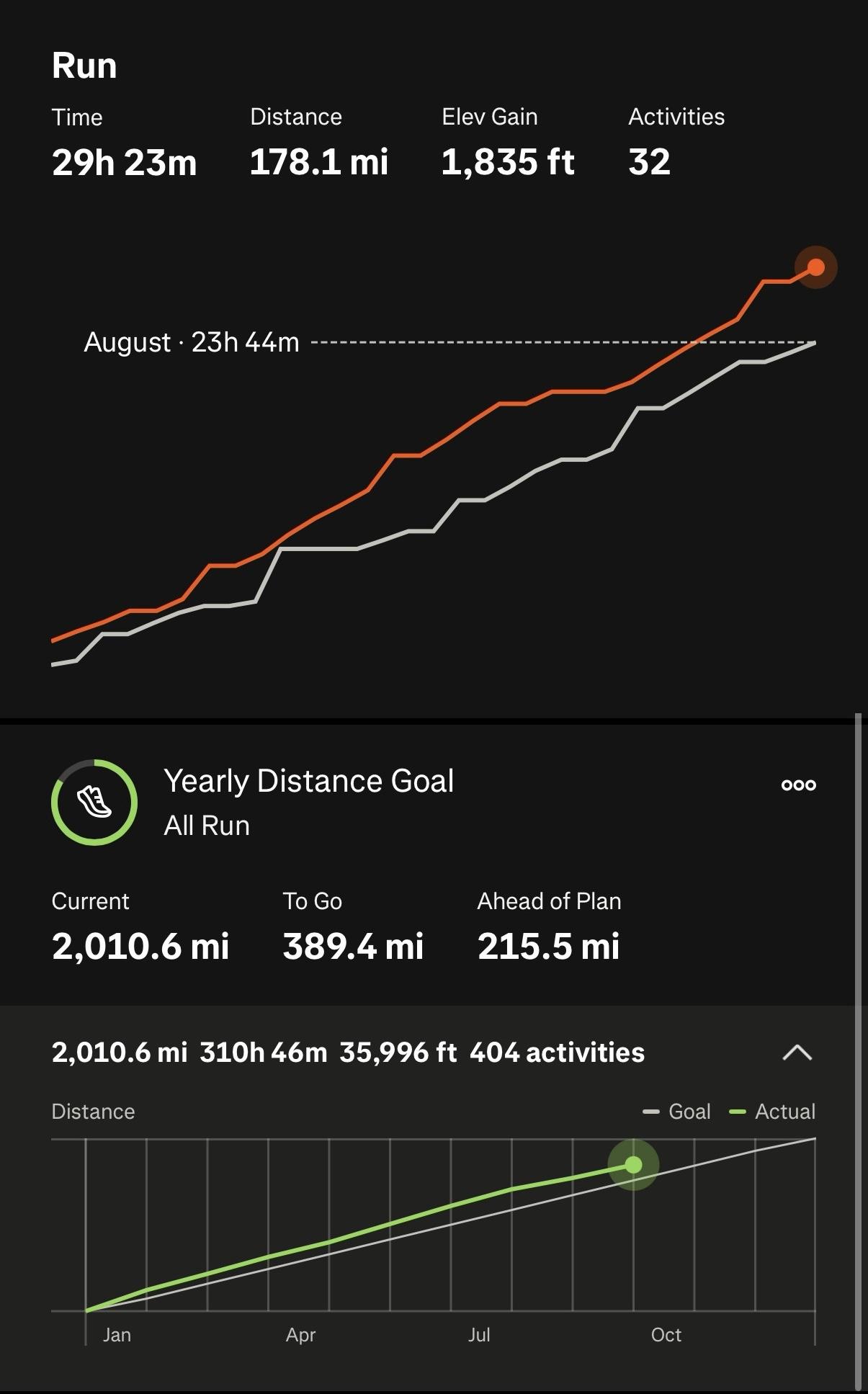The width and height of the screenshot is (868, 1394).
Task: Click the Actual legend entry
Action: (773, 1112)
